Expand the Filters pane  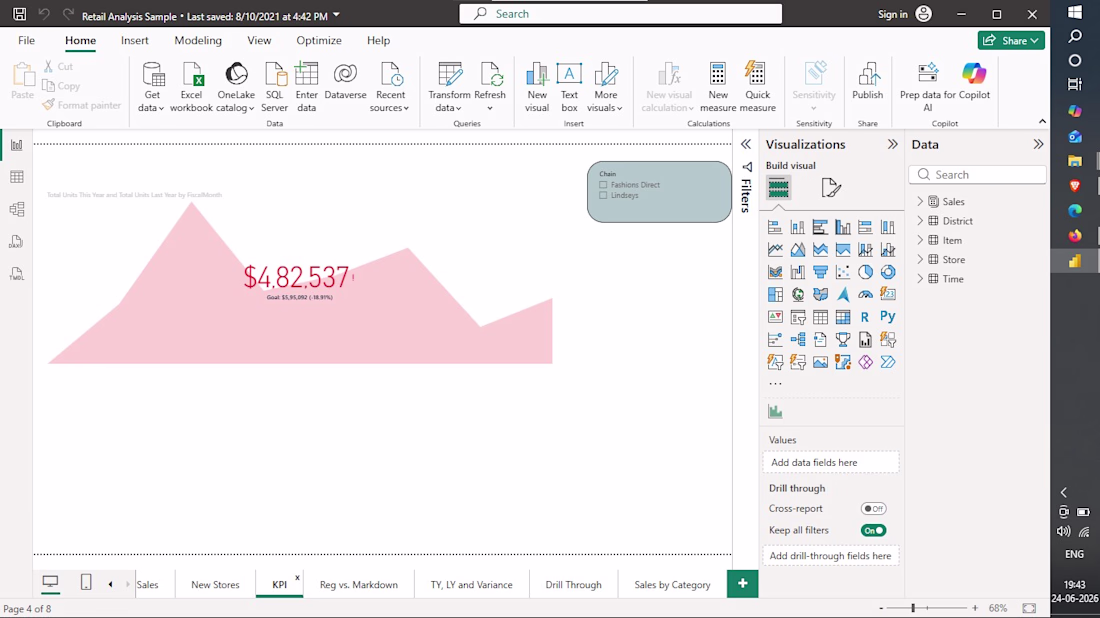coord(746,145)
